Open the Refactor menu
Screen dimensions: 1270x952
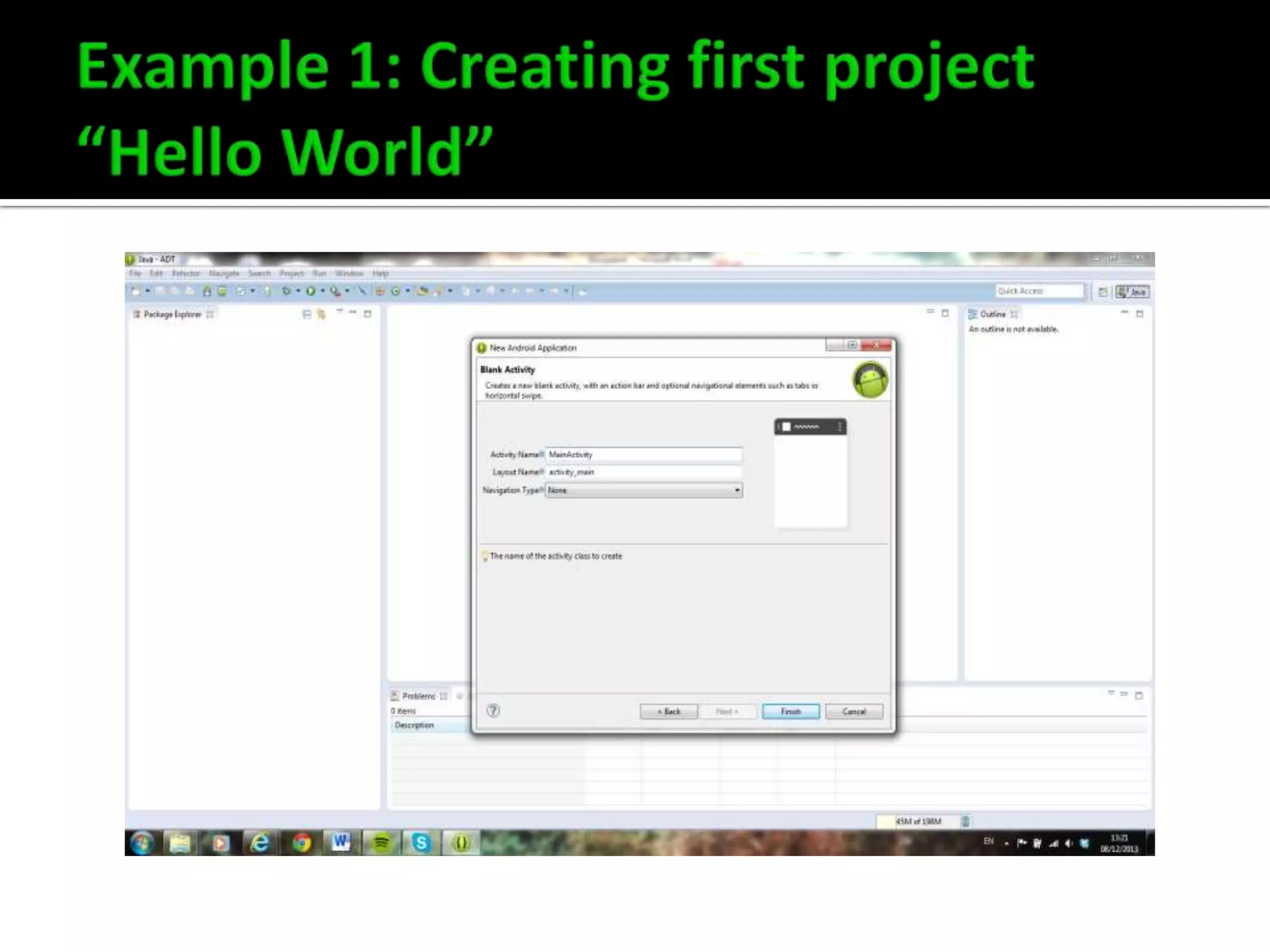[185, 273]
